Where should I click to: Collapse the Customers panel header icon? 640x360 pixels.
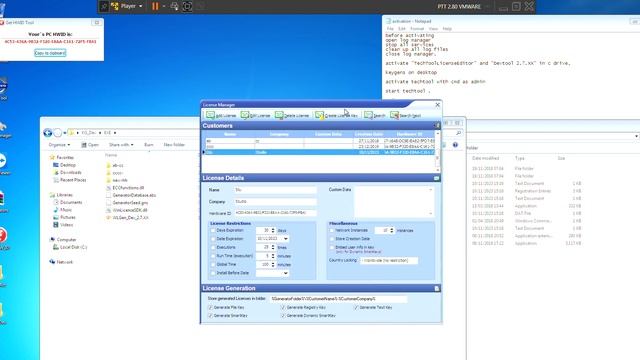[x=437, y=126]
